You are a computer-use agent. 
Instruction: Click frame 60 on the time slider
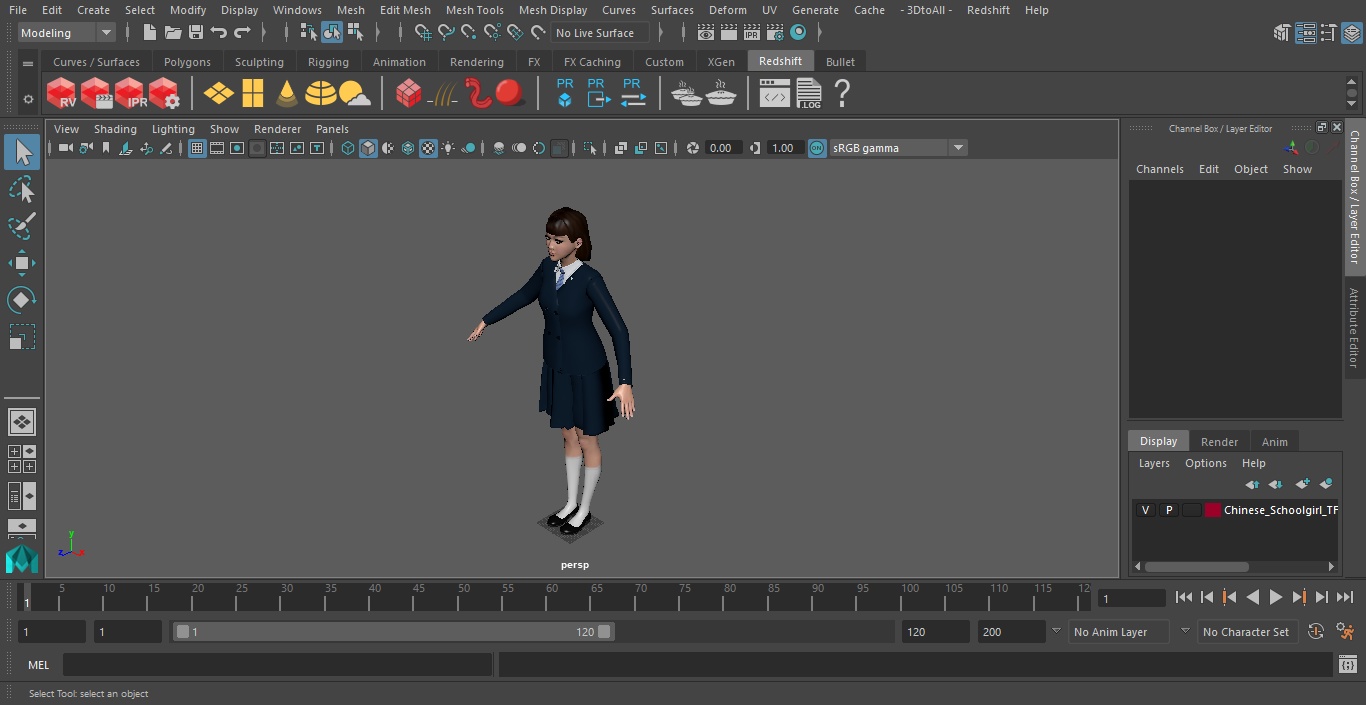coord(552,597)
